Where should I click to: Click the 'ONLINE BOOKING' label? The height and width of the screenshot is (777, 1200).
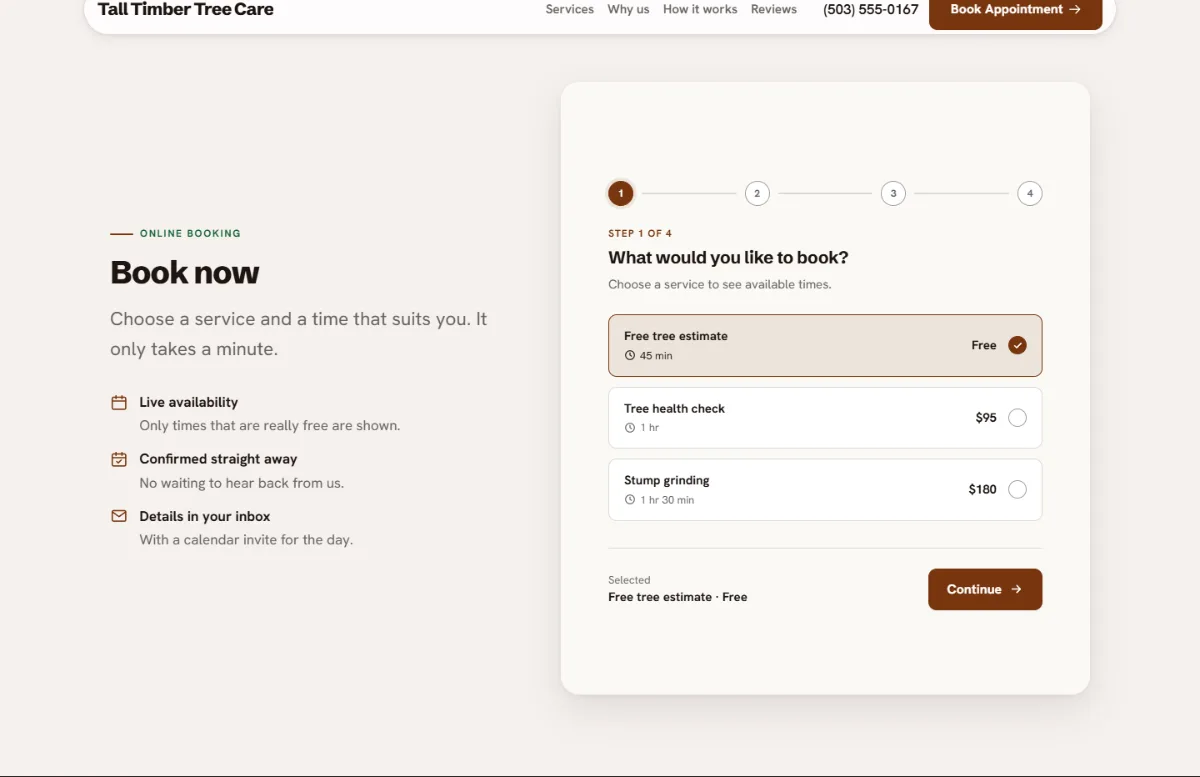[x=190, y=234]
